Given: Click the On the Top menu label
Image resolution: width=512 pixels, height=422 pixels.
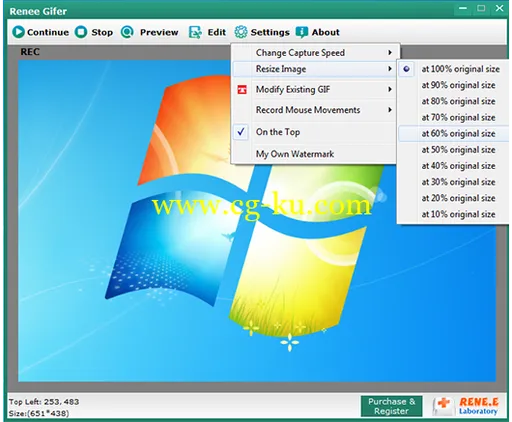Looking at the screenshot, I should (278, 132).
